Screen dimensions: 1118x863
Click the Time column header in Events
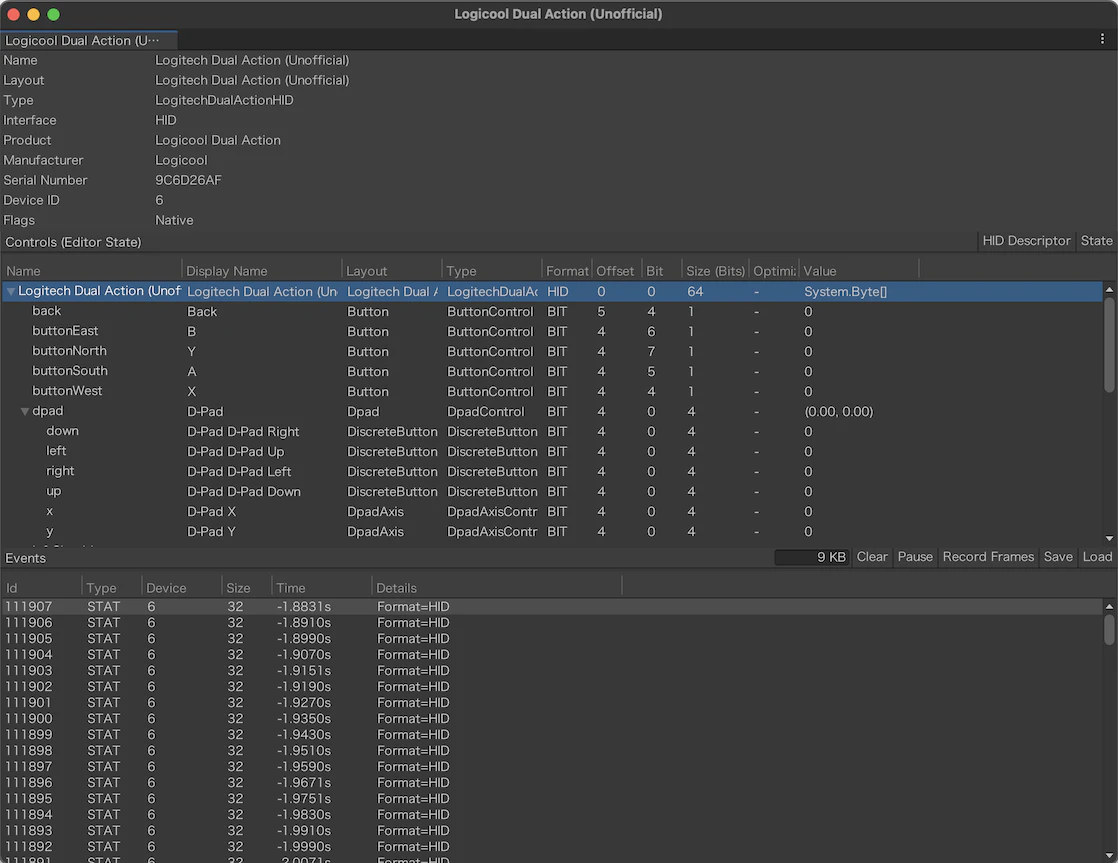tap(322, 588)
